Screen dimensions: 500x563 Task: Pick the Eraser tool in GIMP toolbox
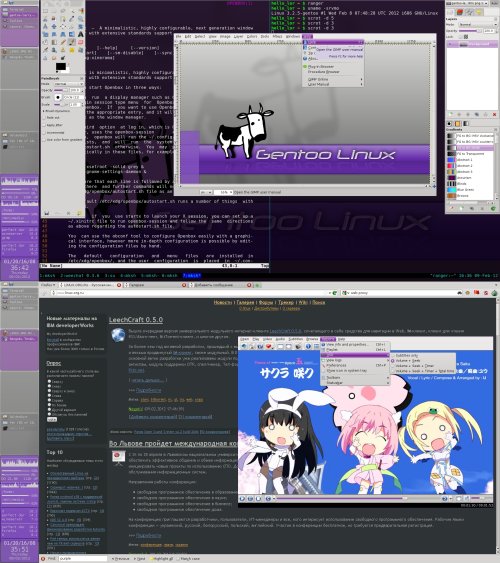pos(81,42)
